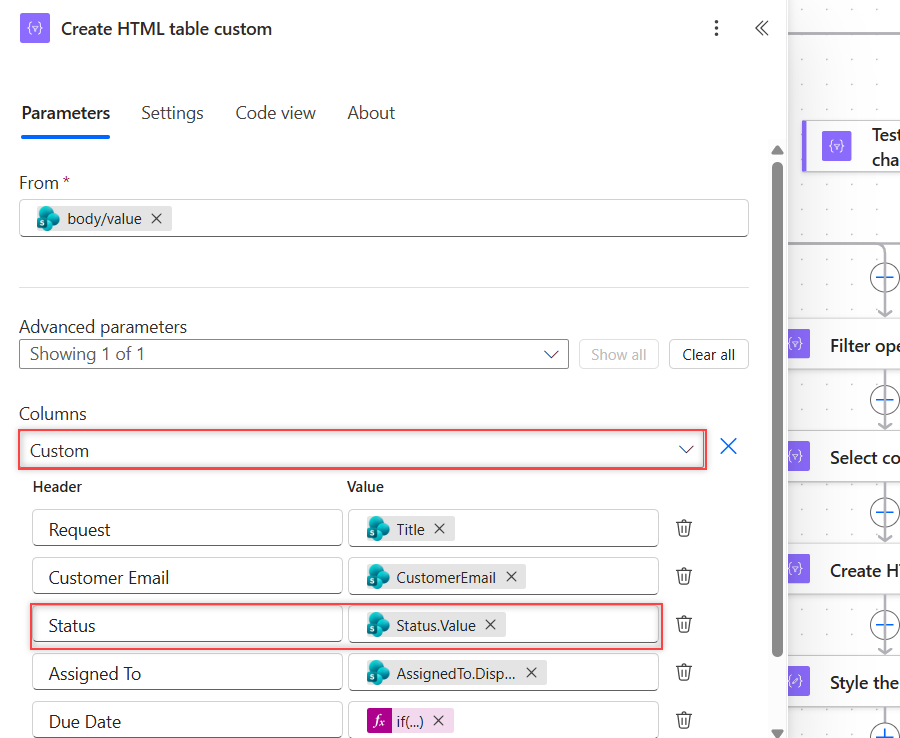Remove the Status.Value token
This screenshot has width=900, height=738.
[490, 624]
